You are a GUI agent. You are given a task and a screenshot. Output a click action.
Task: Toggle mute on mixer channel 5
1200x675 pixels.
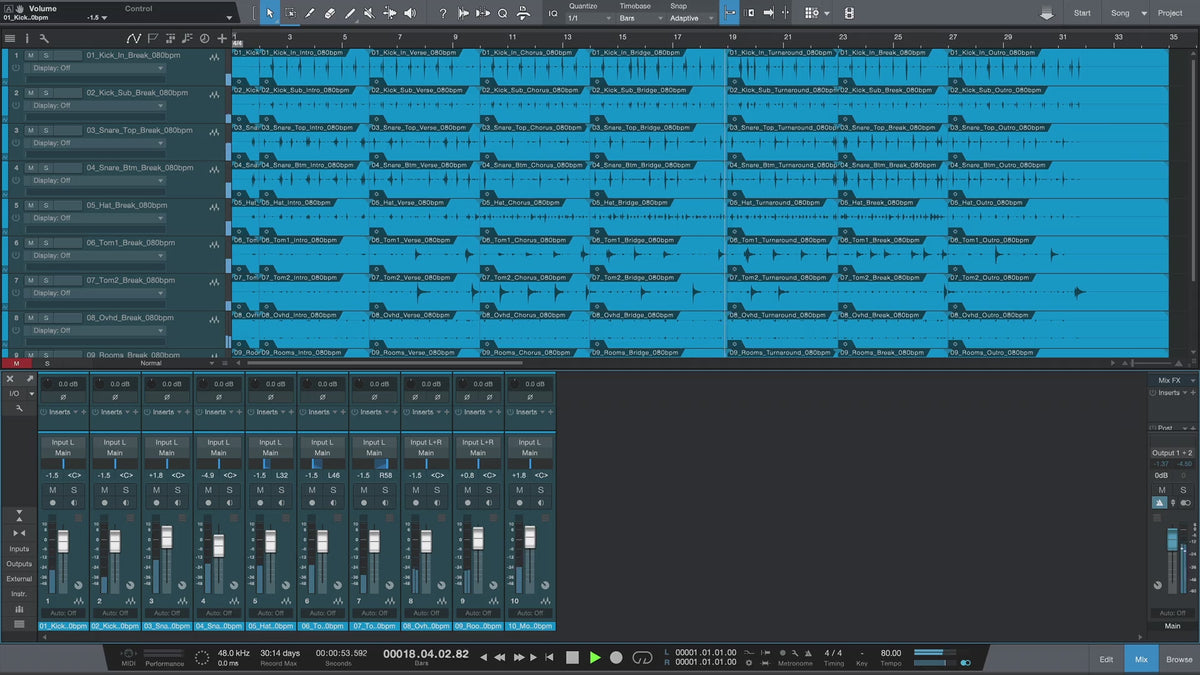click(x=260, y=490)
